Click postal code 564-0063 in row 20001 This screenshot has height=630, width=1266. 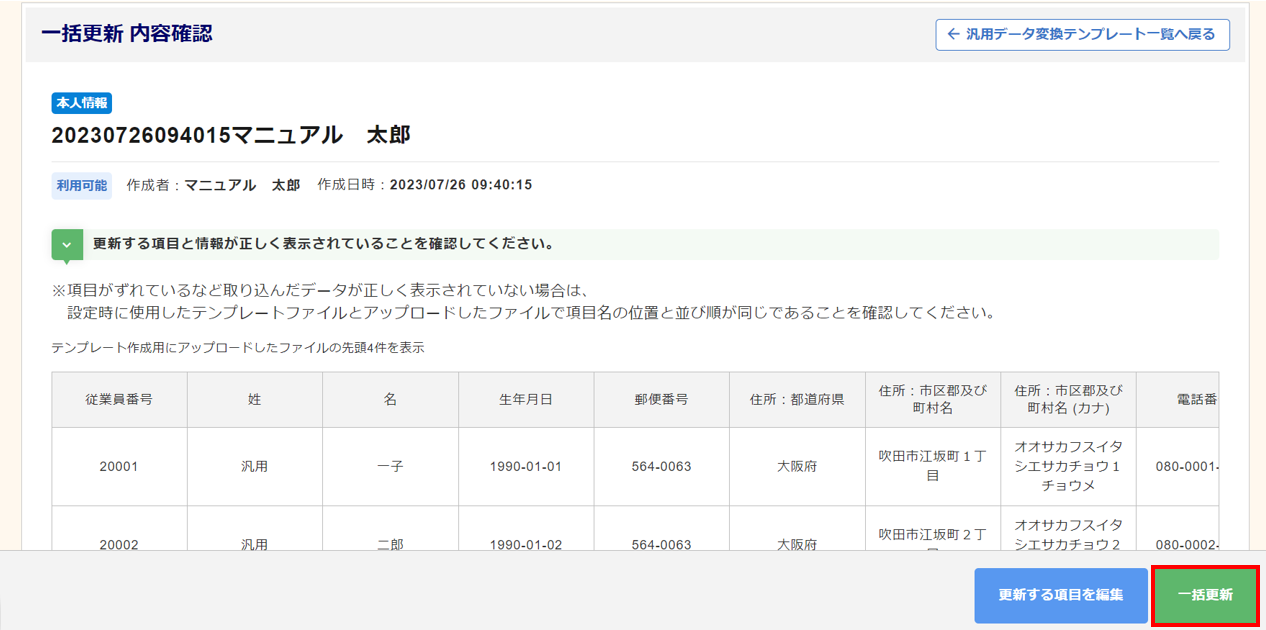(x=662, y=467)
